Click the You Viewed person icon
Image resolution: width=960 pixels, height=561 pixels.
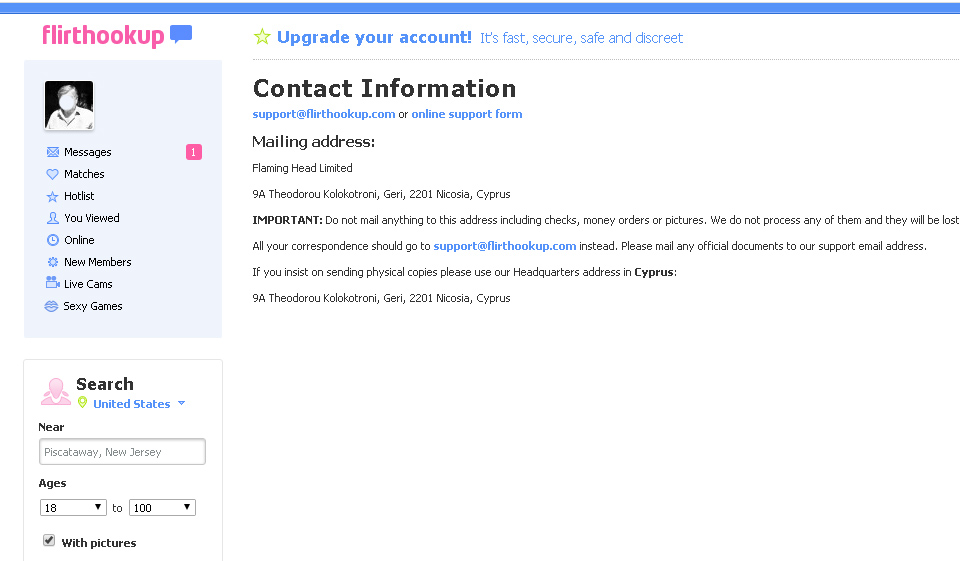(x=53, y=218)
